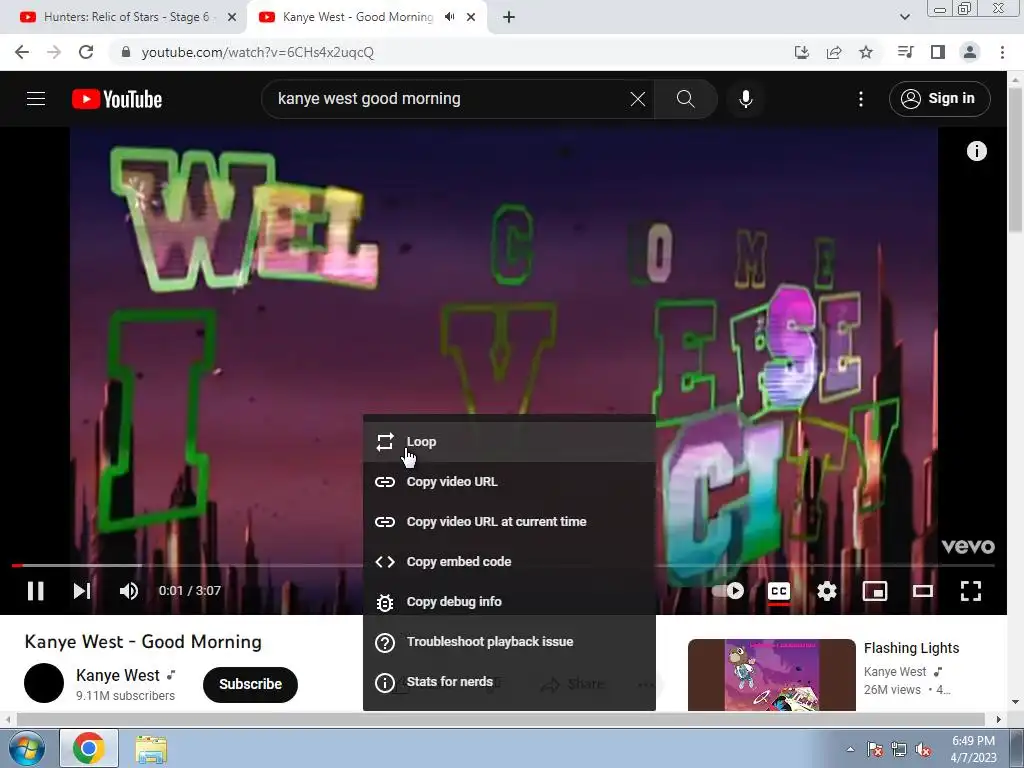The height and width of the screenshot is (768, 1024).
Task: Open Stats for nerds
Action: pyautogui.click(x=509, y=682)
